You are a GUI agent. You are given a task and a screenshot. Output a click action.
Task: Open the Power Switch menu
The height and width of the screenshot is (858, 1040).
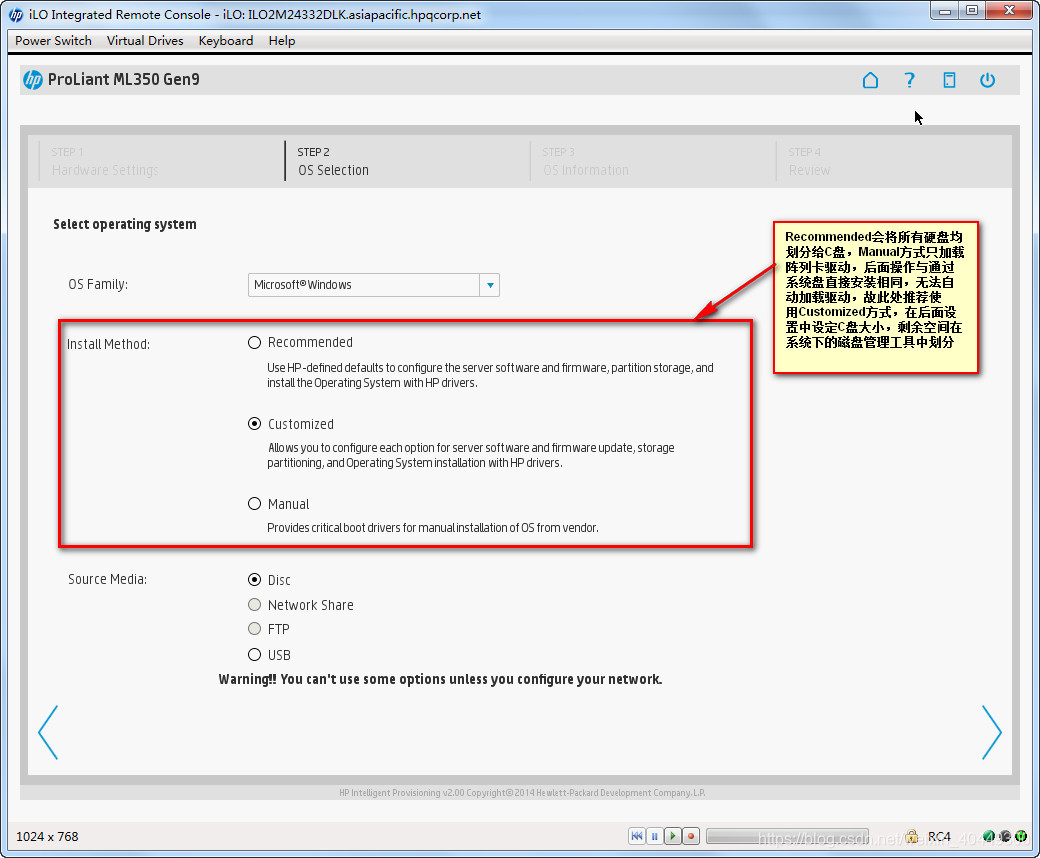coord(53,40)
